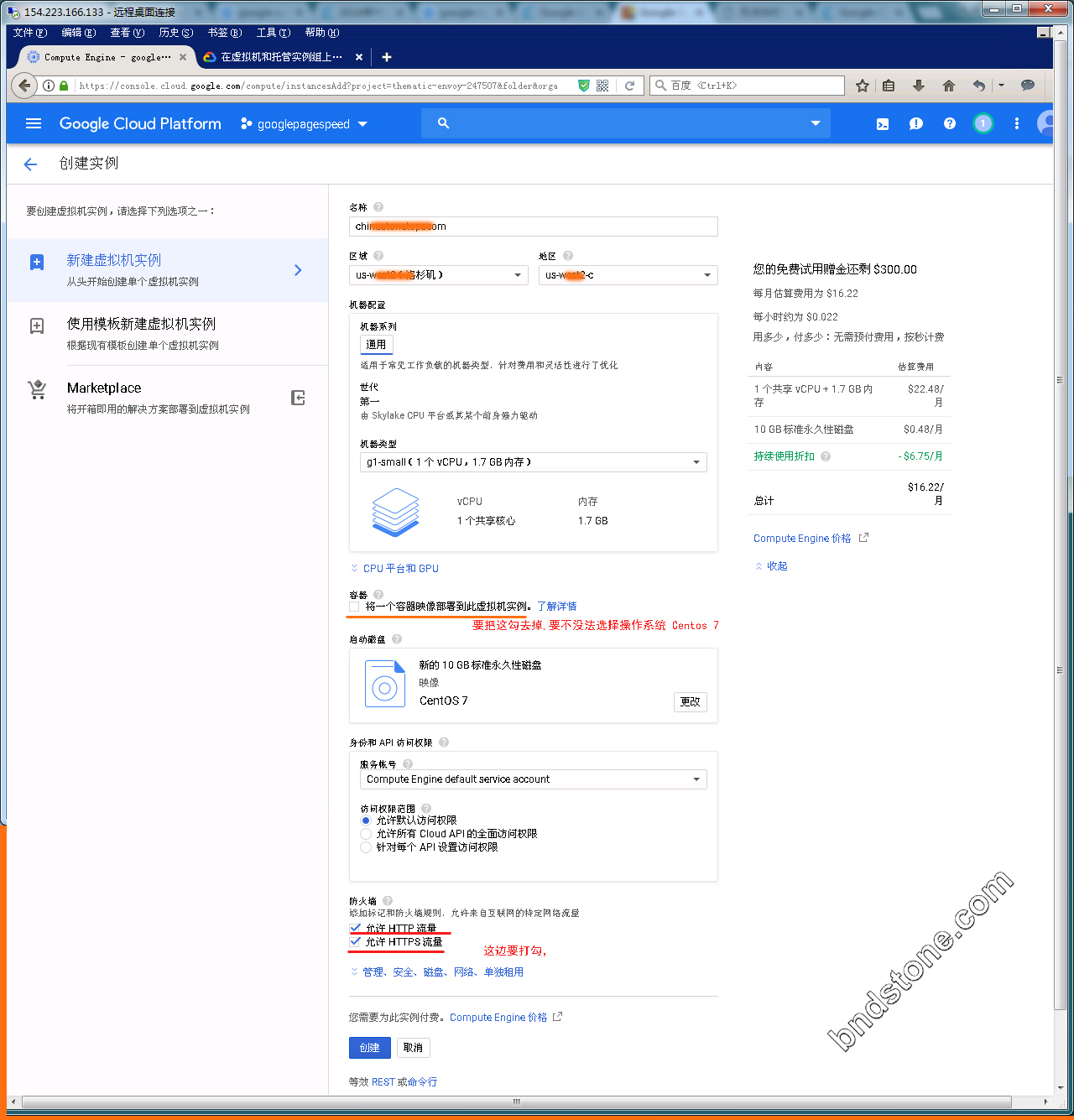Click the 百度 search box in Firefox

(747, 86)
